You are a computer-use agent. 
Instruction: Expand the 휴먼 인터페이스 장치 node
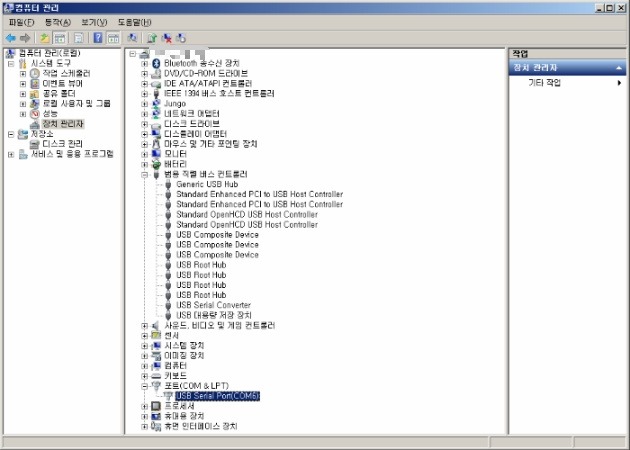click(144, 426)
